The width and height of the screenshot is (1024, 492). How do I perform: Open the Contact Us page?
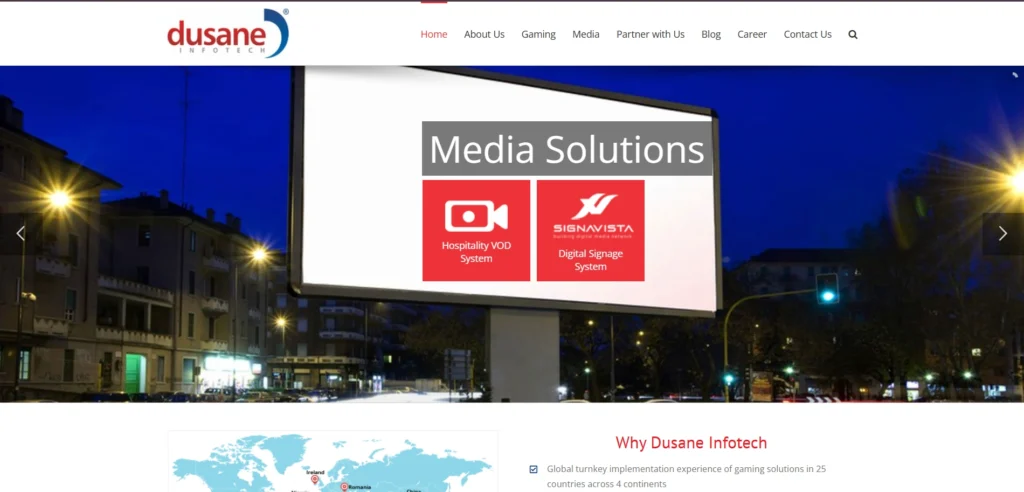808,35
